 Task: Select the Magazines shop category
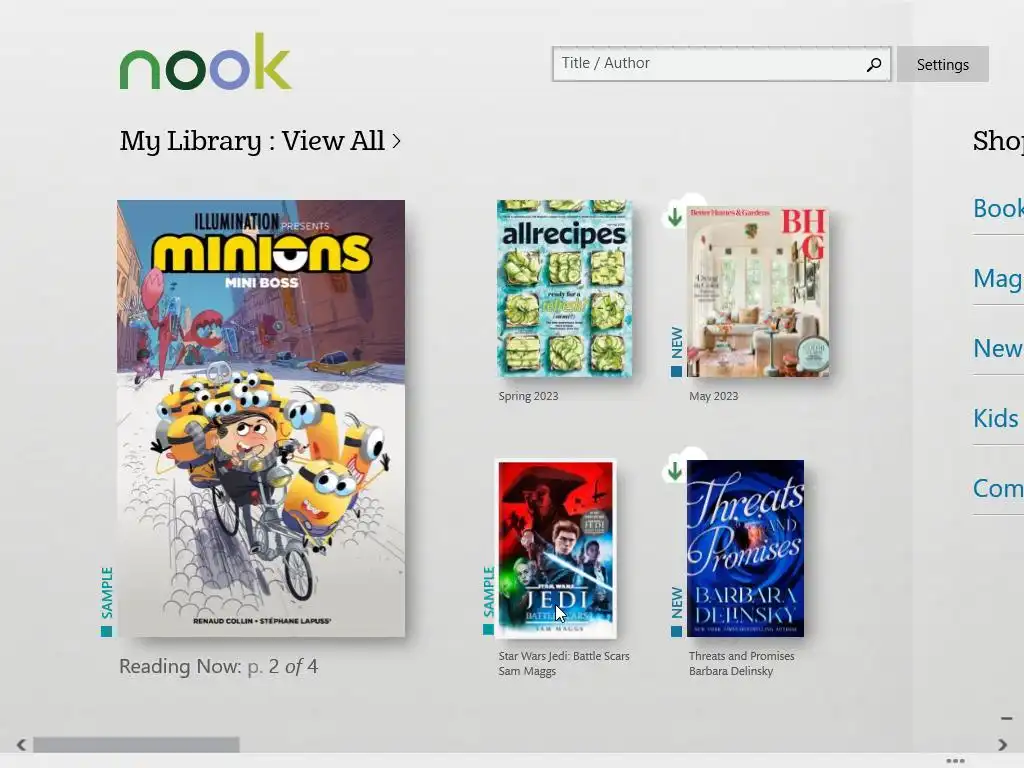coord(998,278)
